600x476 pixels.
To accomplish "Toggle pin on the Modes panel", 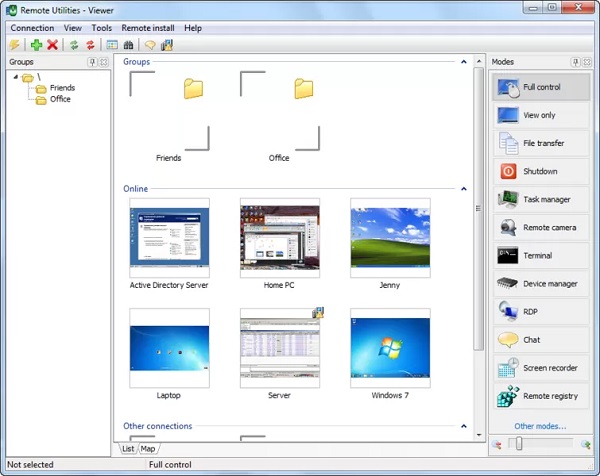I will (x=575, y=62).
